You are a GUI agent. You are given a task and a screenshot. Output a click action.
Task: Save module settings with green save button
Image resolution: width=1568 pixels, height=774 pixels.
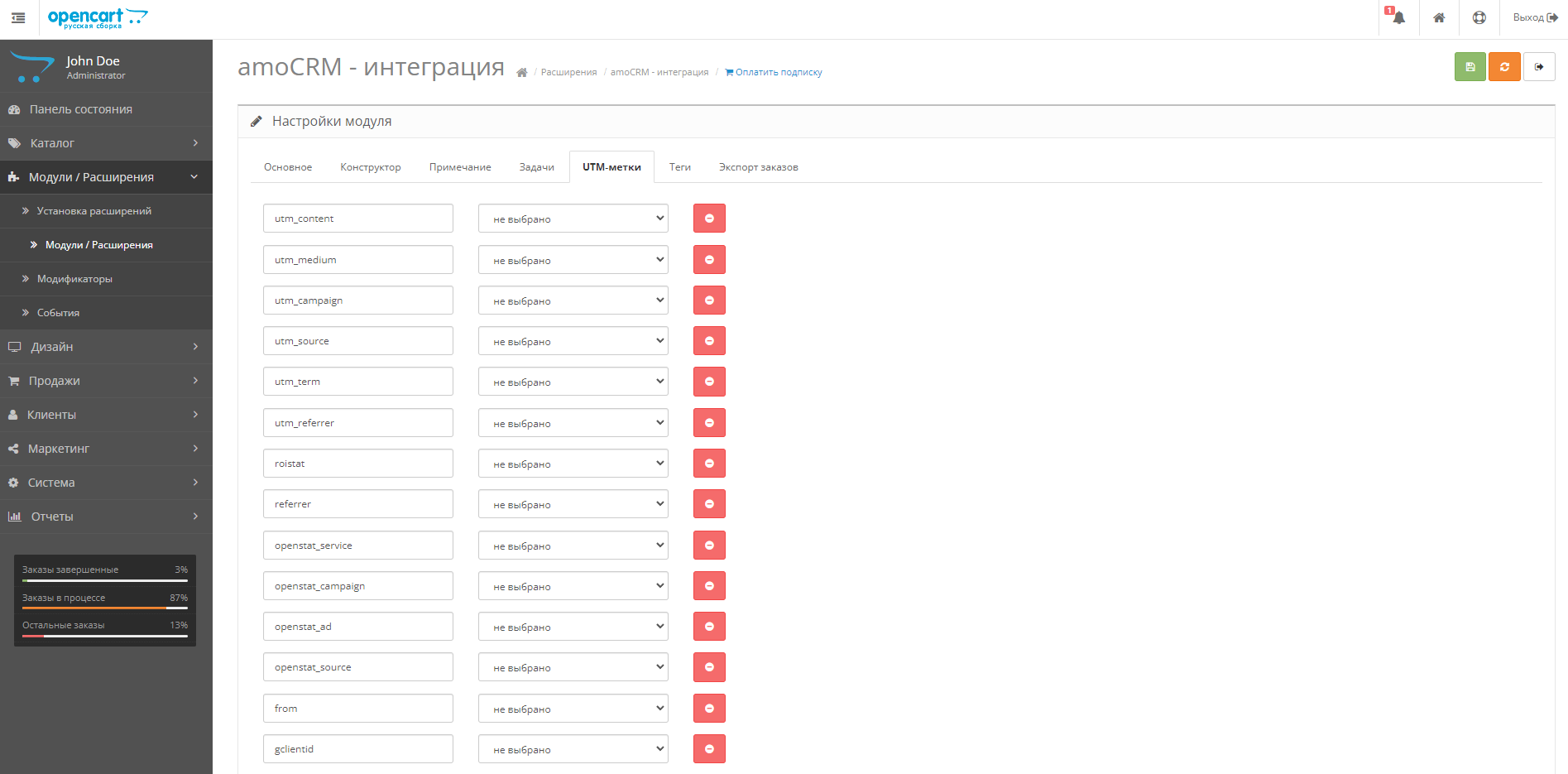pyautogui.click(x=1470, y=66)
